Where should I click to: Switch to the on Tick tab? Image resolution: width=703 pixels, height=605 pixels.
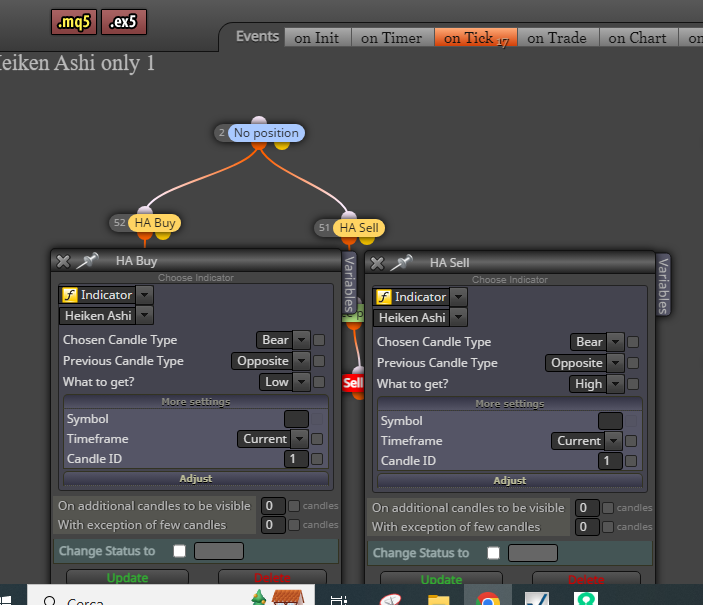point(476,38)
